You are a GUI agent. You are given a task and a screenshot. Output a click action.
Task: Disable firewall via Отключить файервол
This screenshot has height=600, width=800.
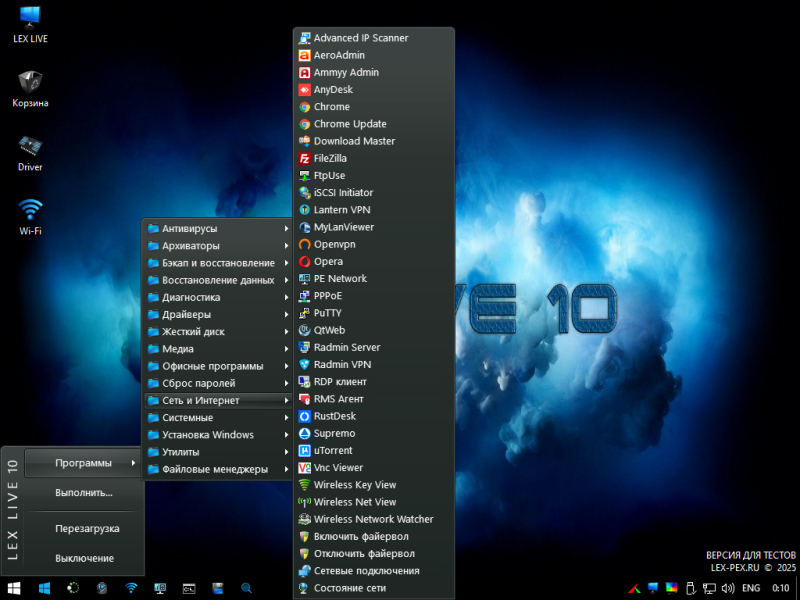[364, 554]
